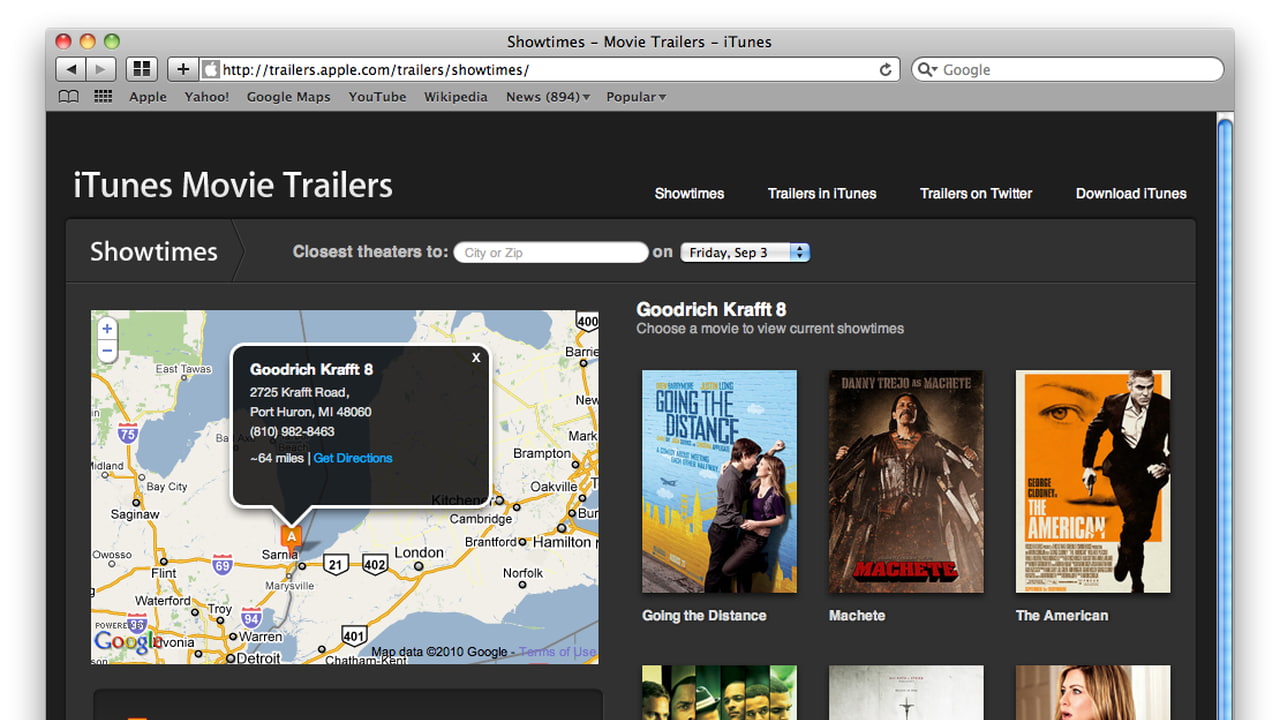The height and width of the screenshot is (720, 1280).
Task: Open a new tab with the plus icon
Action: click(x=181, y=68)
